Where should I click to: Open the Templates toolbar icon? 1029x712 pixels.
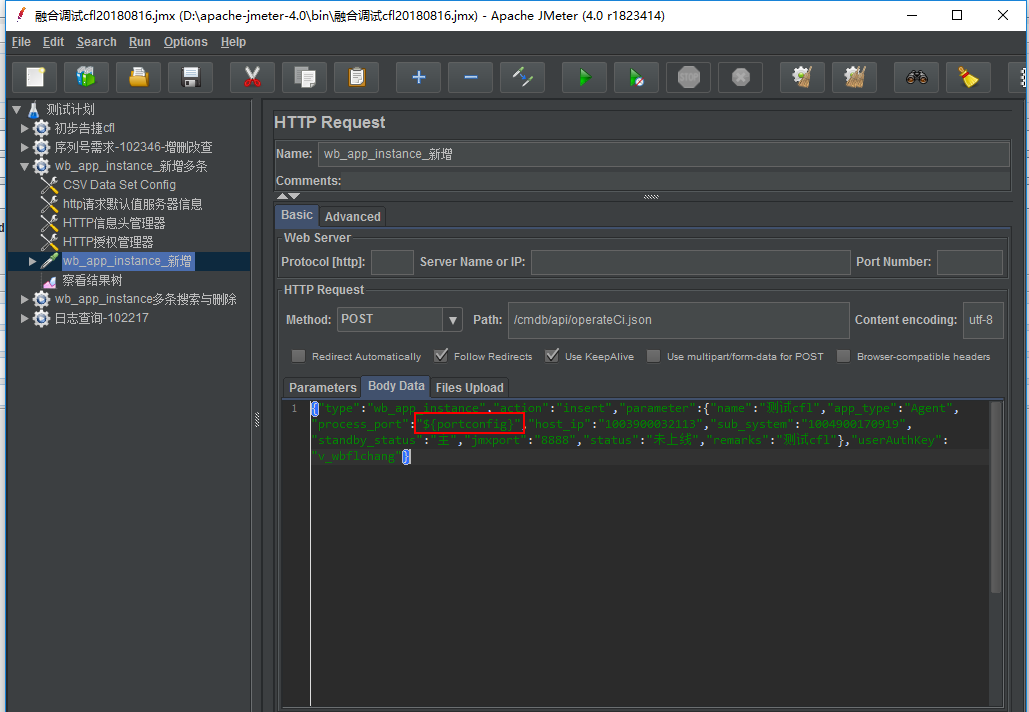click(87, 77)
